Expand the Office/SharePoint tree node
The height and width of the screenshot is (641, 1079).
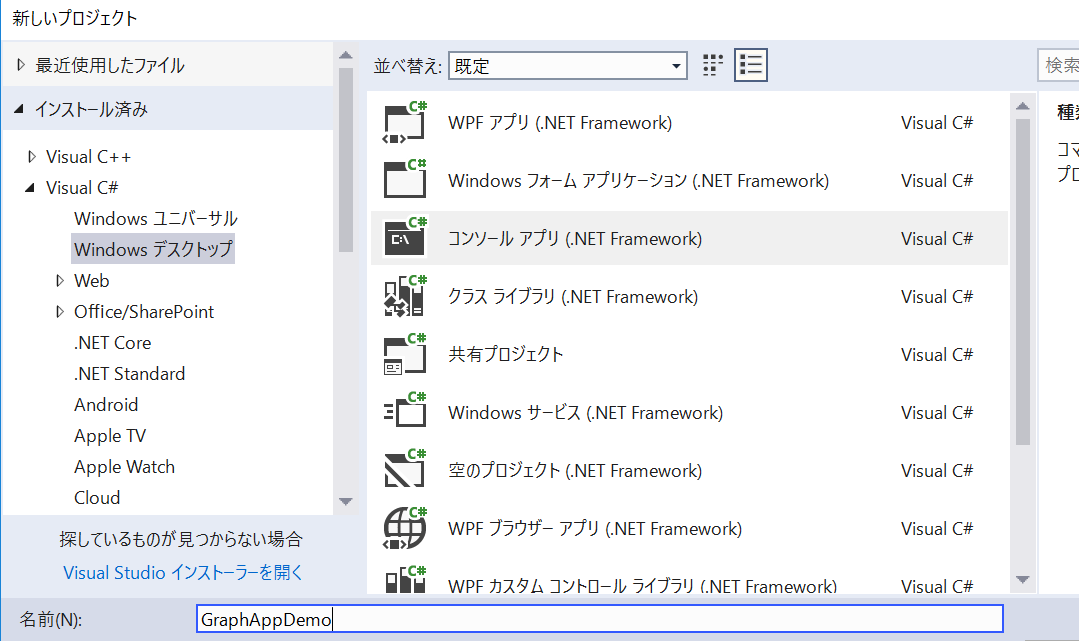(x=60, y=311)
